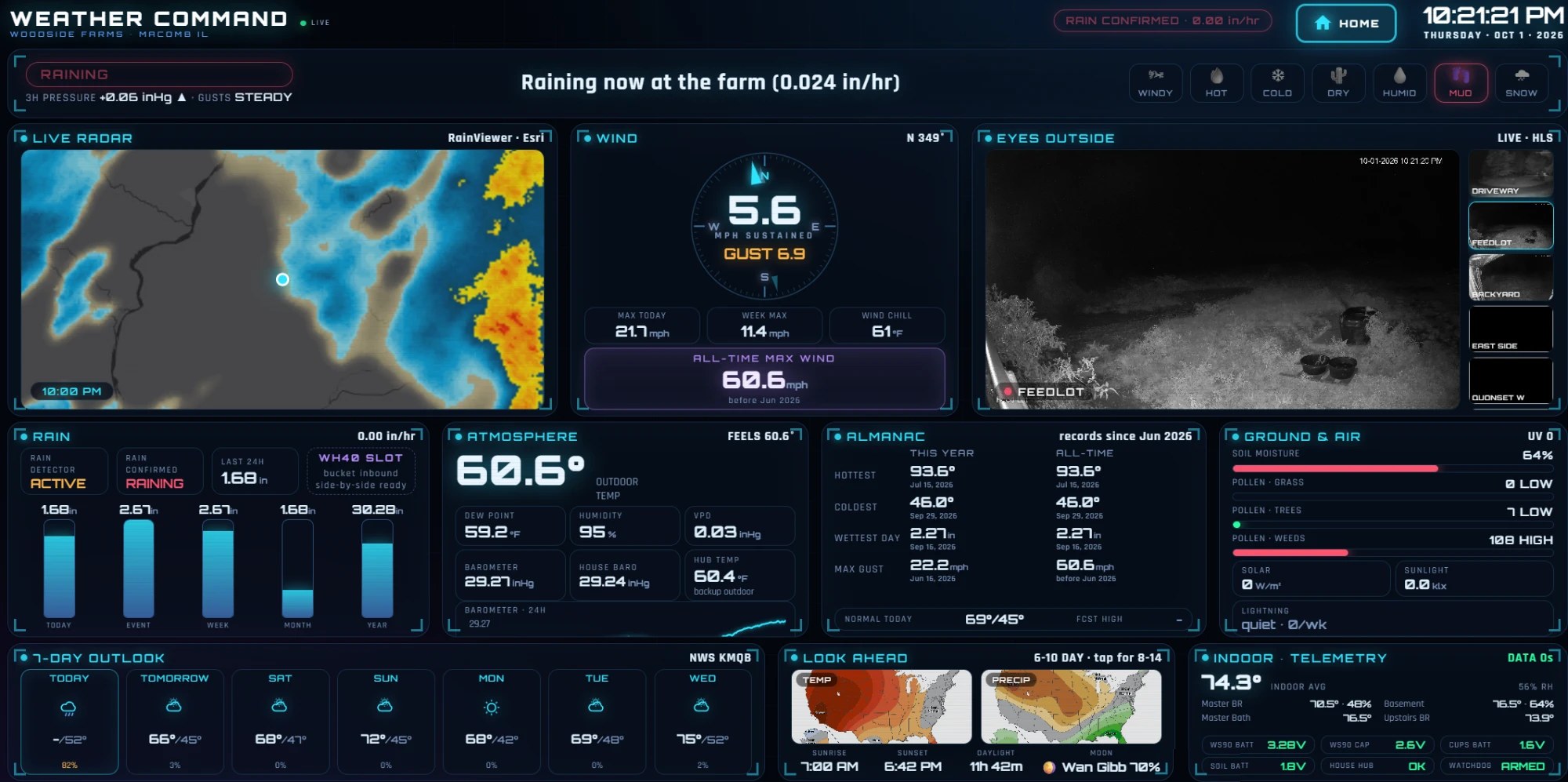Click Monday's sunny forecast icon
The width and height of the screenshot is (1568, 782).
pos(492,707)
